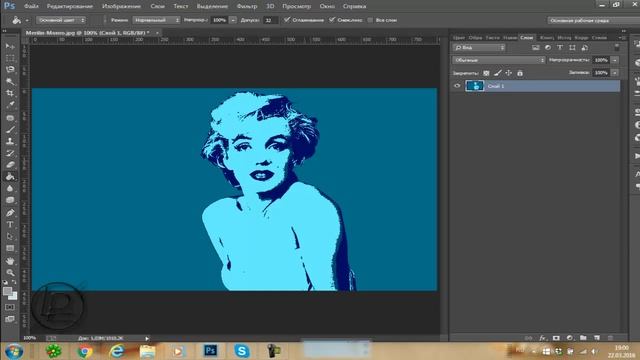The height and width of the screenshot is (360, 640).
Task: Open the layer blend mode Обычные dropdown
Action: pyautogui.click(x=499, y=60)
